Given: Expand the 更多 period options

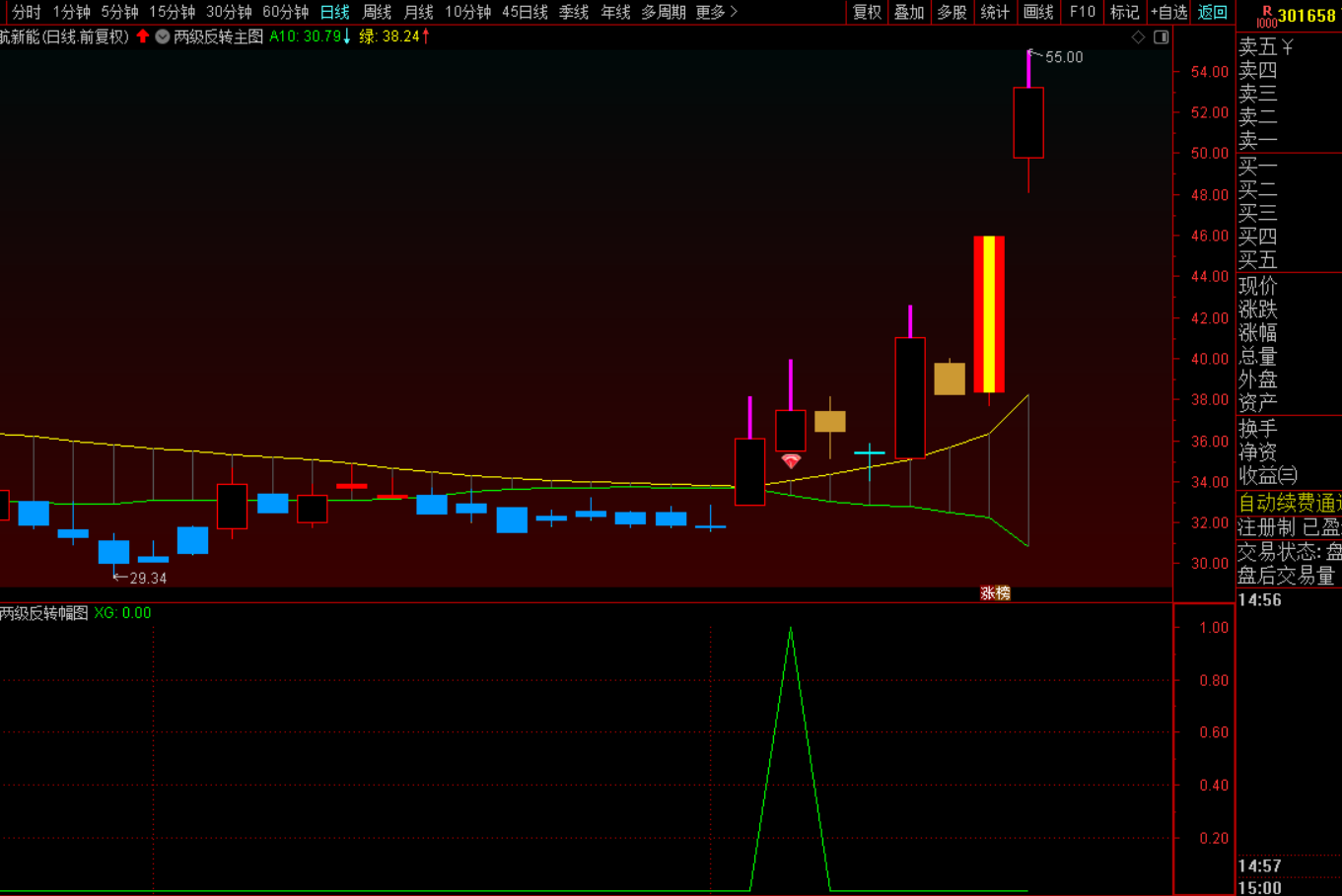Looking at the screenshot, I should pos(716,12).
